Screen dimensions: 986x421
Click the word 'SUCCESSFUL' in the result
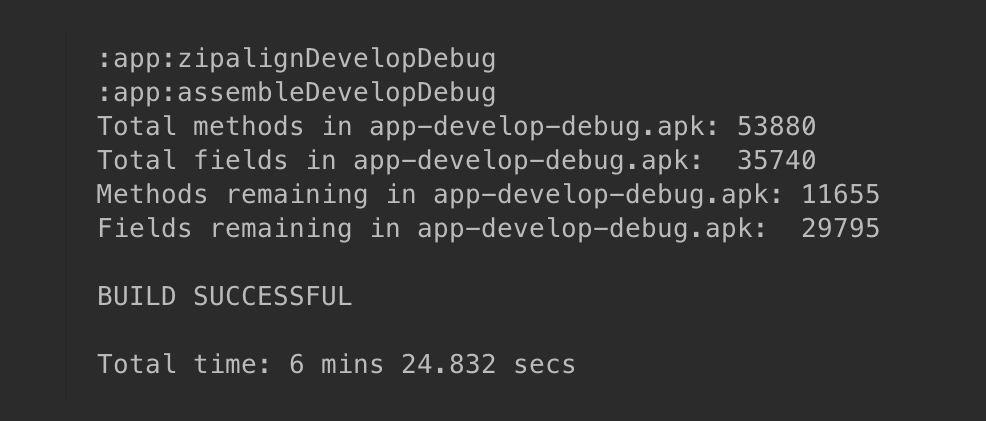click(x=272, y=297)
